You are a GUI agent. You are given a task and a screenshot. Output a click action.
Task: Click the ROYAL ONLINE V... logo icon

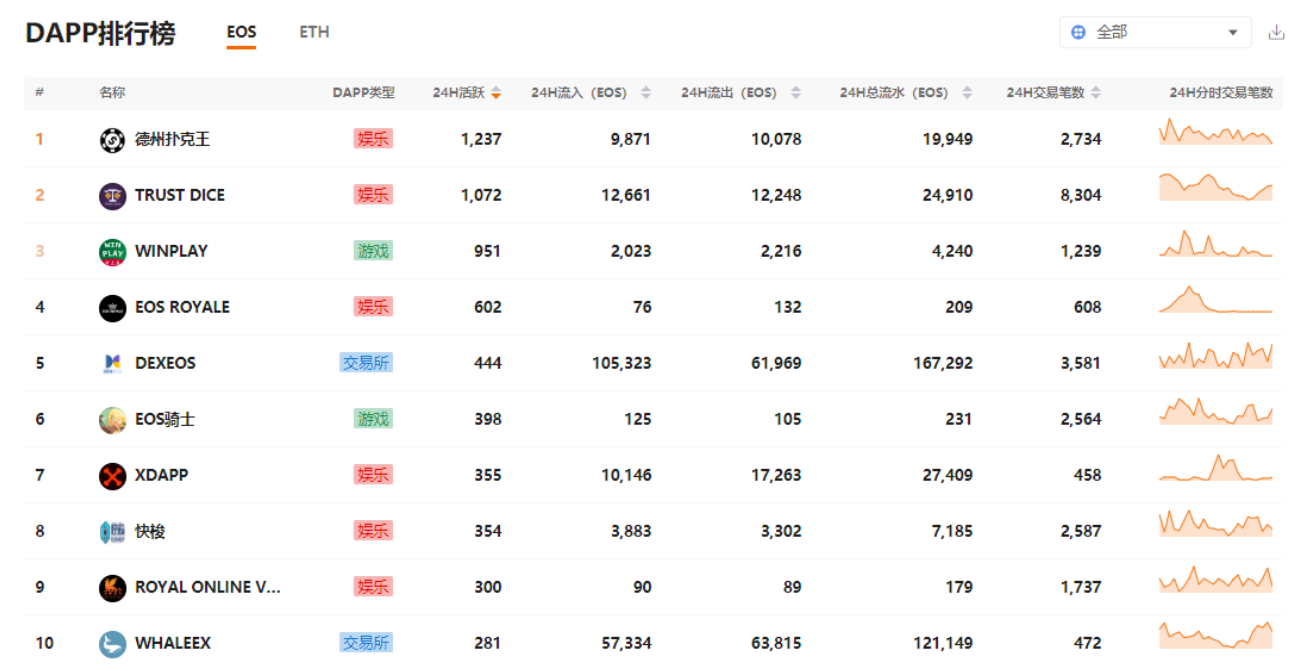click(x=112, y=588)
